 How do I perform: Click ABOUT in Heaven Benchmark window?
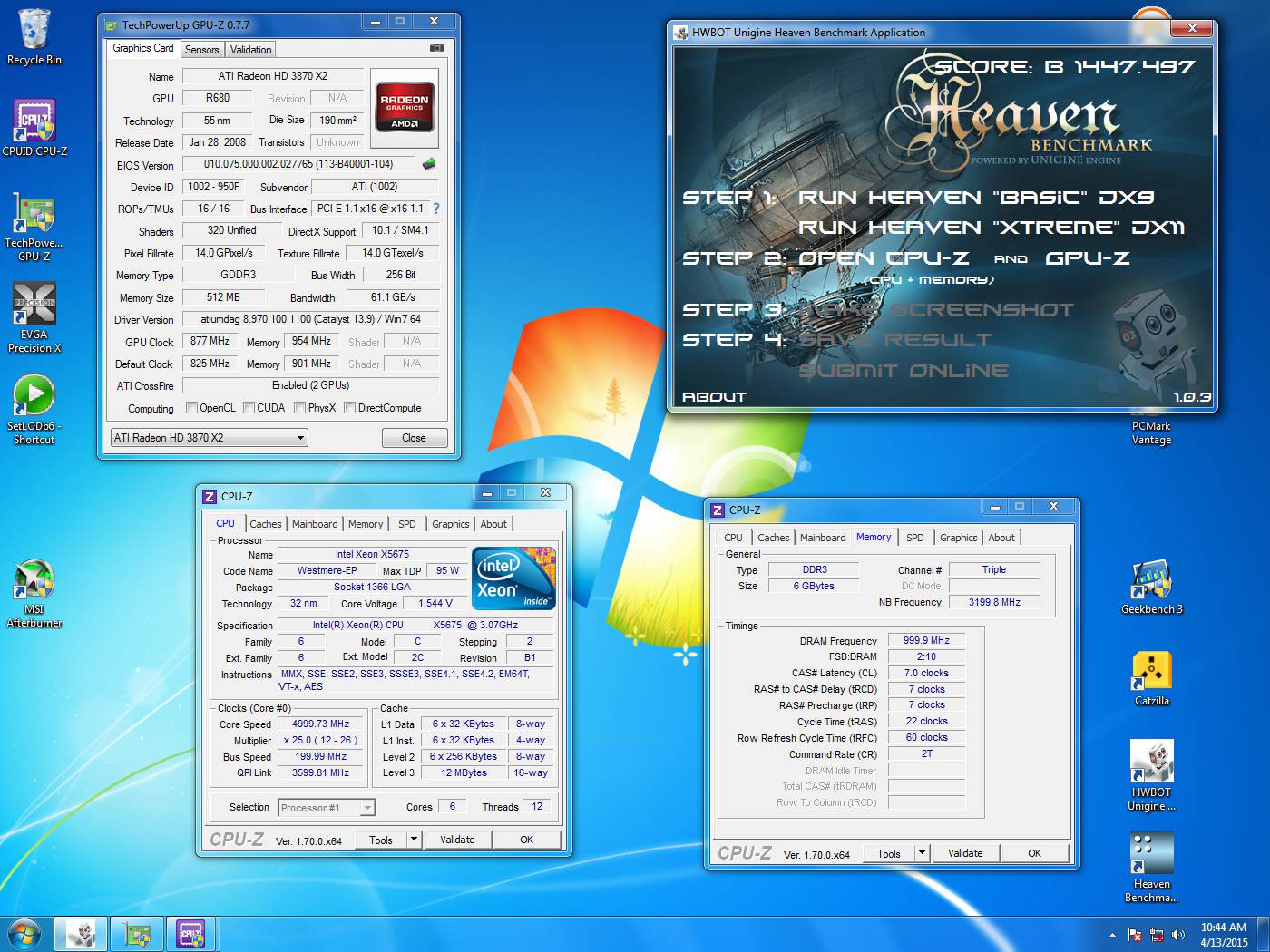tap(714, 397)
